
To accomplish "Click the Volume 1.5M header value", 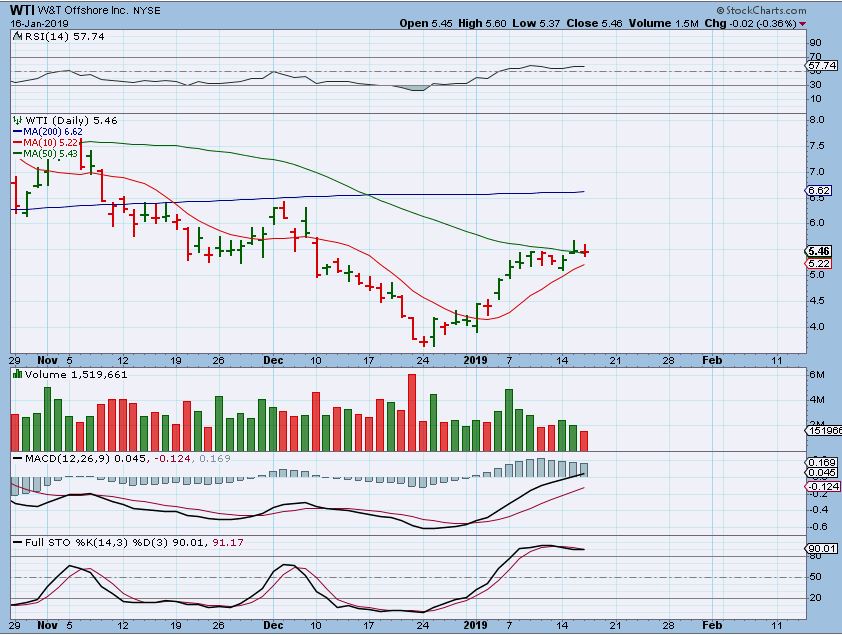I will click(x=664, y=24).
